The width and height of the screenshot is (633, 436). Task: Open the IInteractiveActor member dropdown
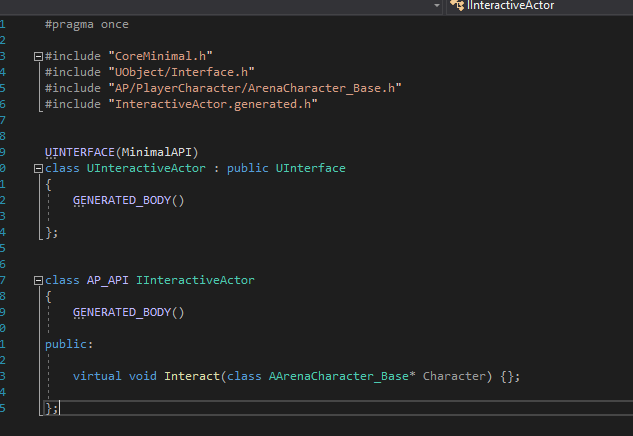541,6
